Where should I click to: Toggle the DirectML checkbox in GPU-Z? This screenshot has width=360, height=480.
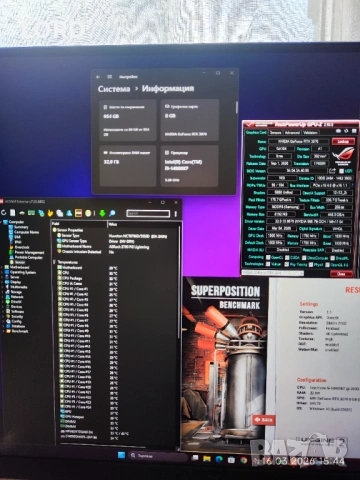(x=333, y=258)
